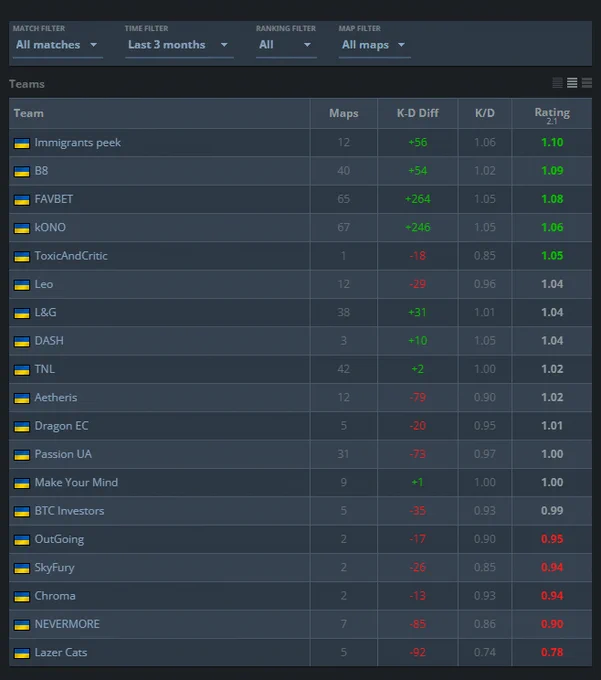Click the -79 K-D Diff for Aetheris
The height and width of the screenshot is (680, 601).
click(x=418, y=397)
